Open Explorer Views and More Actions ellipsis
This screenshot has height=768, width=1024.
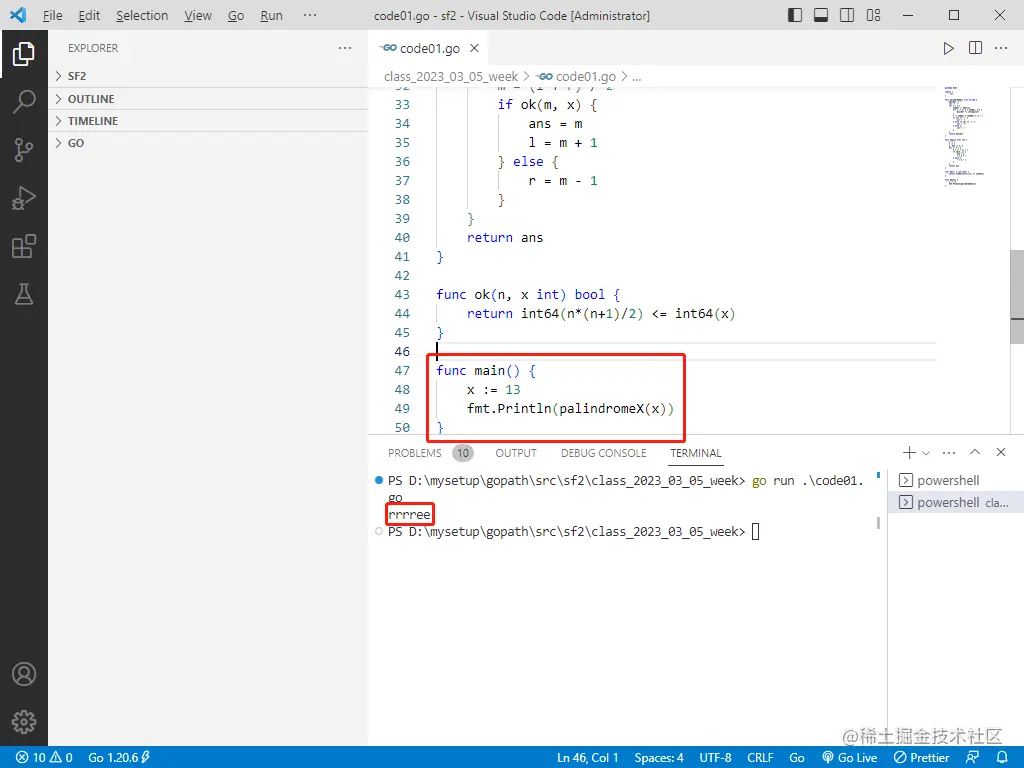coord(345,48)
